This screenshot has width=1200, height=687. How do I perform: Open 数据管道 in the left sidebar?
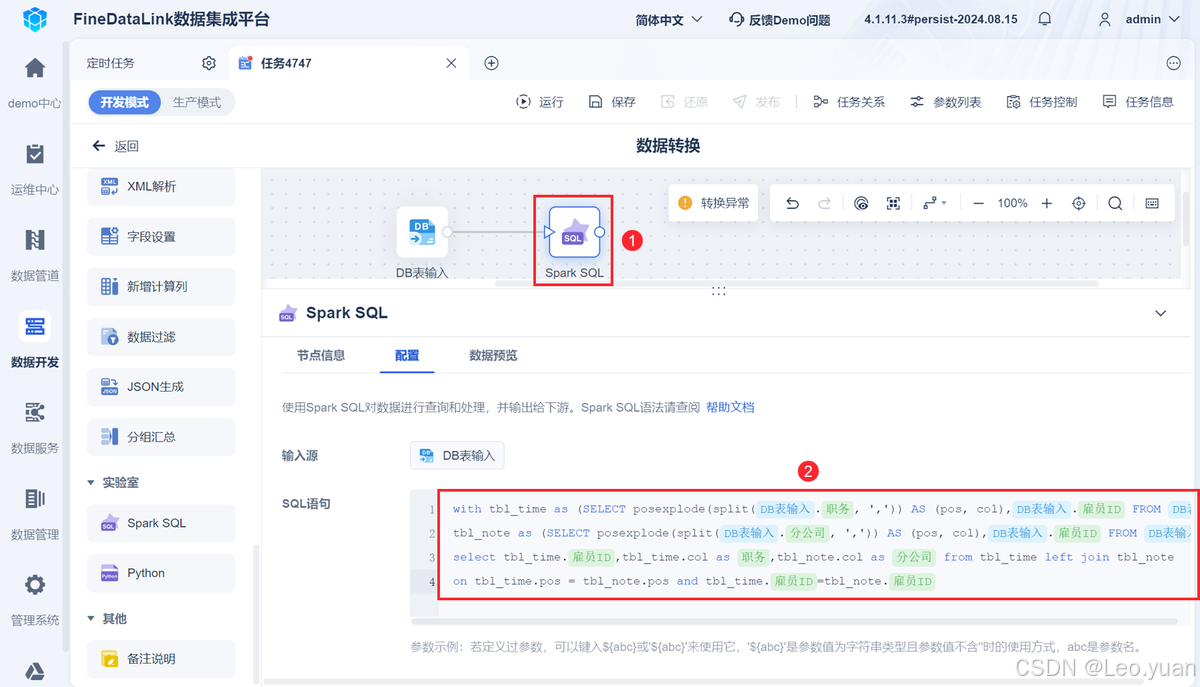(35, 253)
